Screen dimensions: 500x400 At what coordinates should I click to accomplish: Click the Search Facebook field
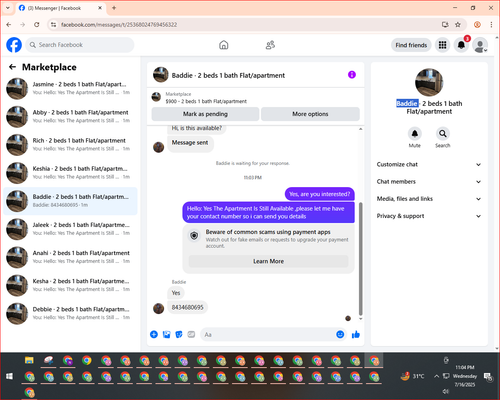80,45
